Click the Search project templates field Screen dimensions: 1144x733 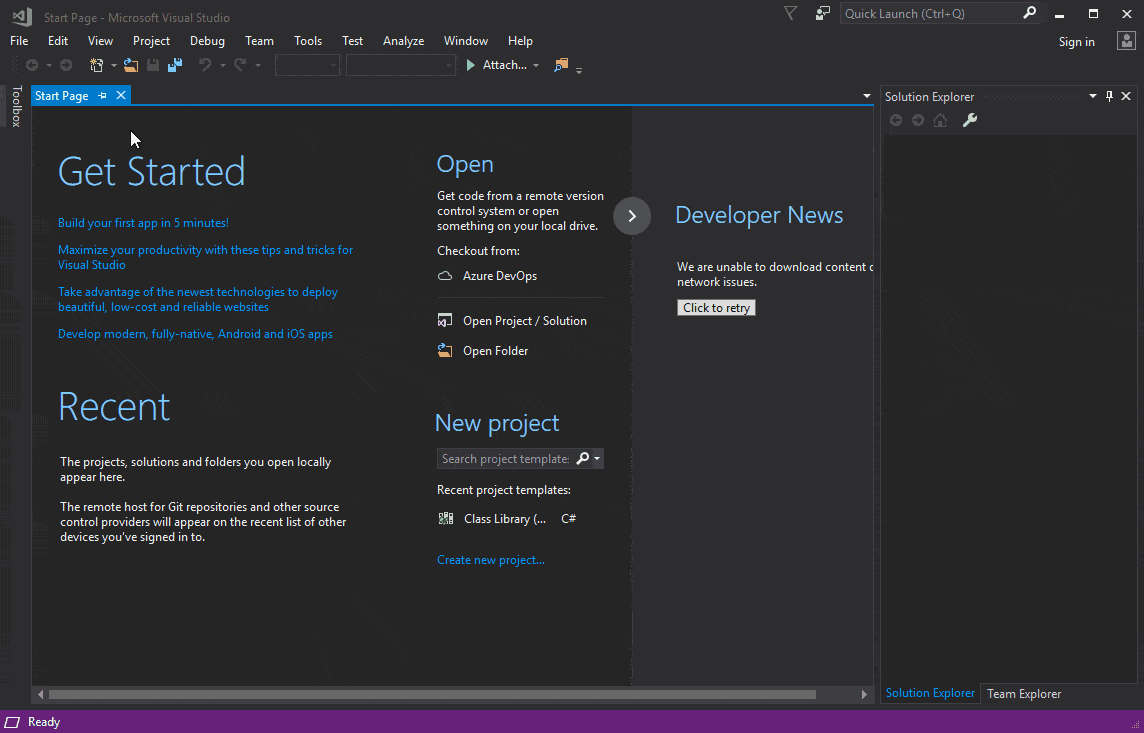pos(505,459)
